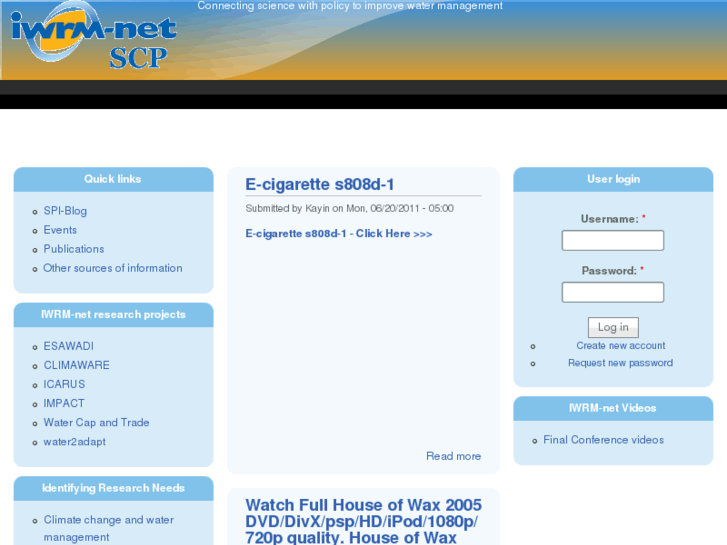Click the IWRM-net research projects header
This screenshot has width=727, height=545.
(x=113, y=315)
